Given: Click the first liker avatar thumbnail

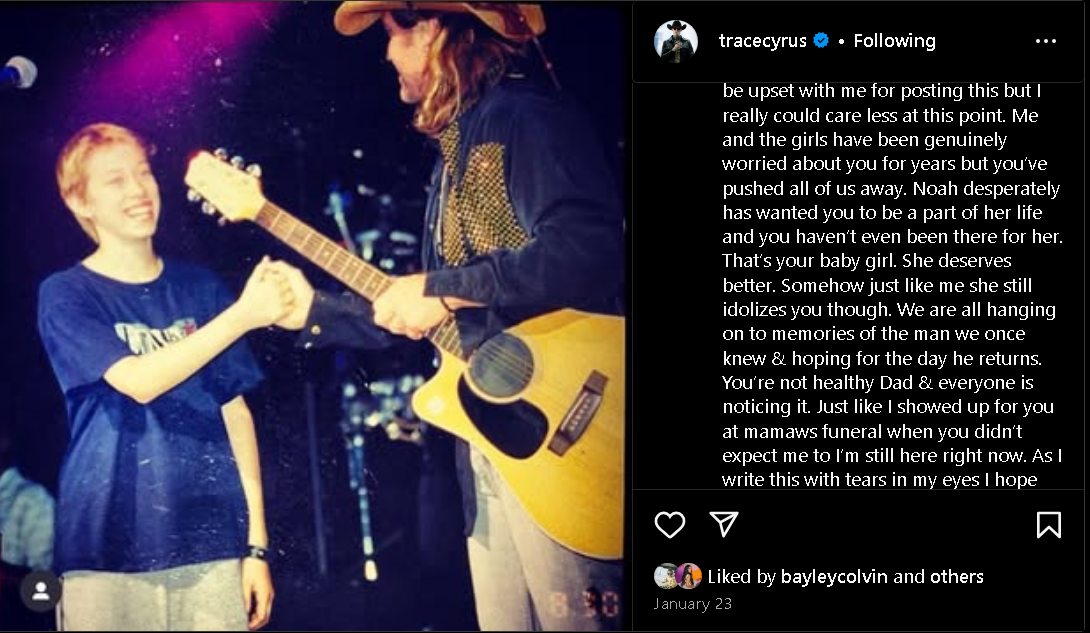Looking at the screenshot, I should [665, 576].
